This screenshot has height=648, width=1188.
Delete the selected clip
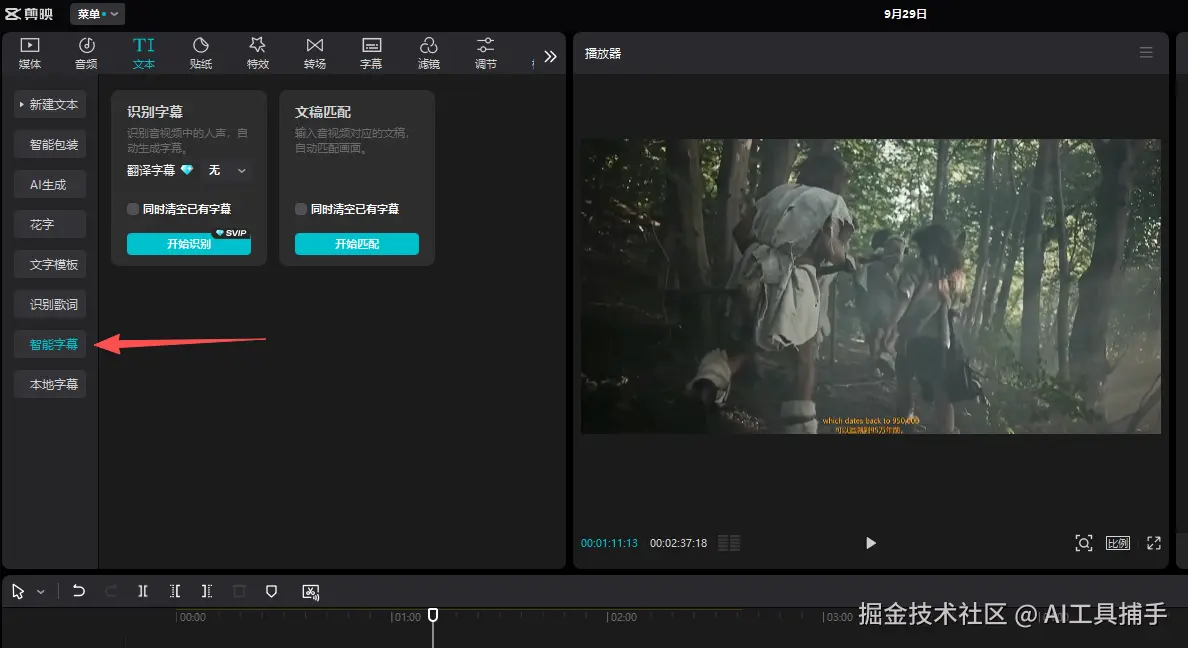(x=239, y=591)
